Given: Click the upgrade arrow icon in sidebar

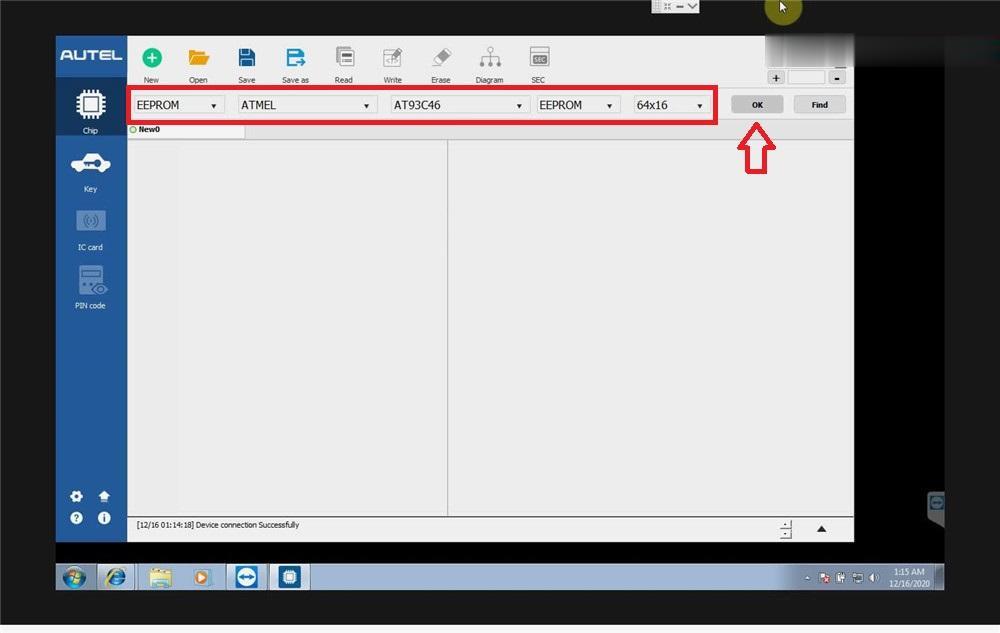Looking at the screenshot, I should tap(104, 496).
